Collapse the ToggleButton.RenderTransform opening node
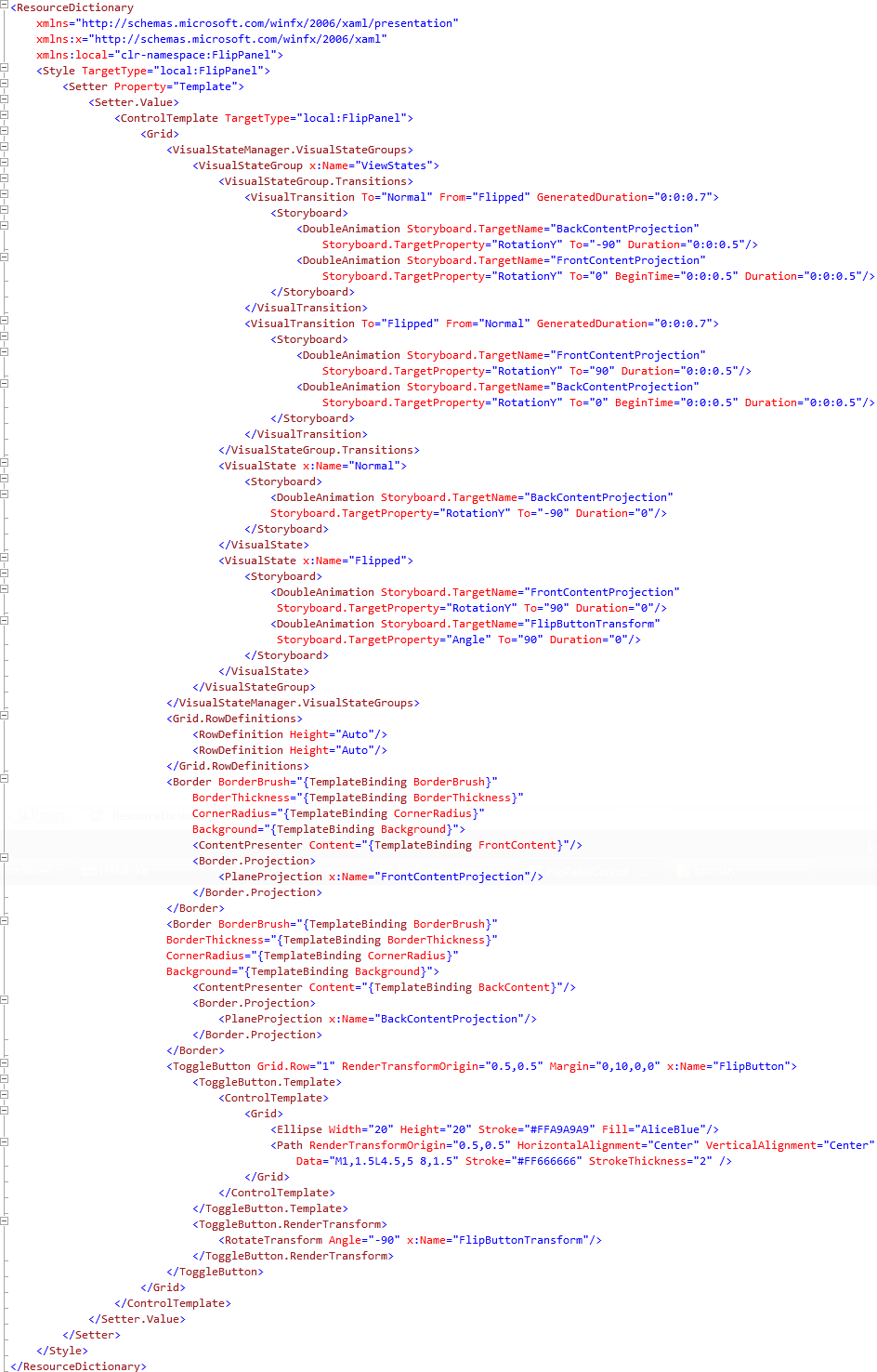Viewport: 877px width, 1372px height. click(5, 1221)
